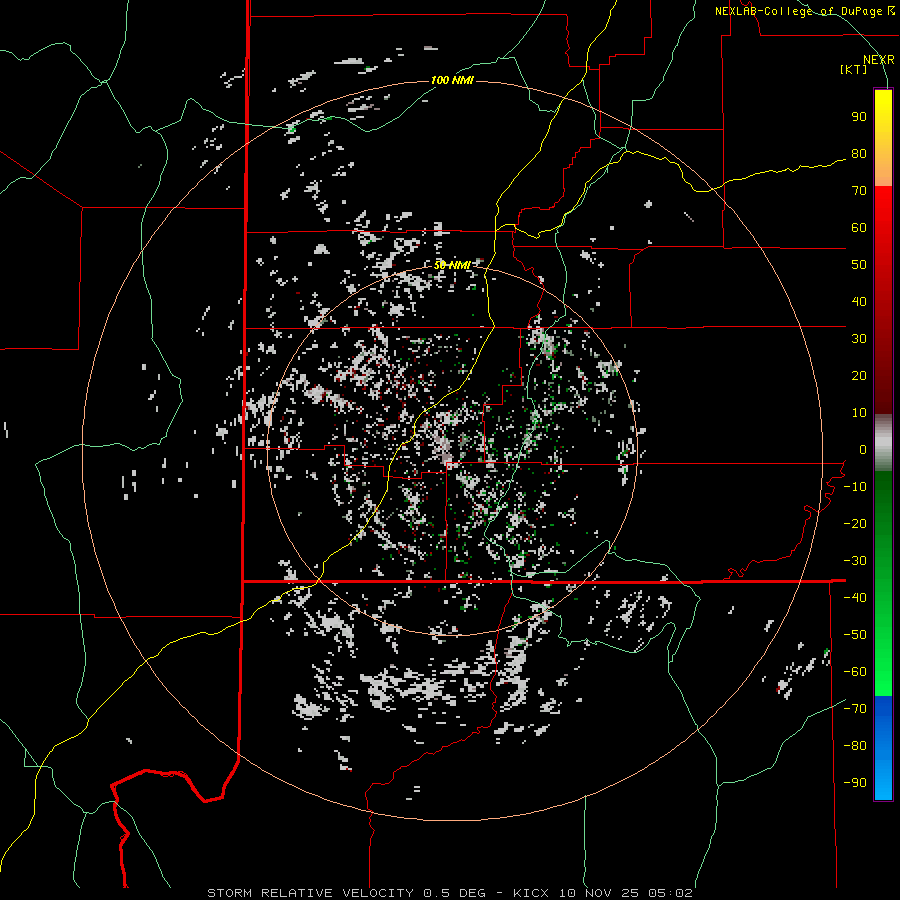
Task: Click the -70 scale label
Action: pyautogui.click(x=855, y=709)
